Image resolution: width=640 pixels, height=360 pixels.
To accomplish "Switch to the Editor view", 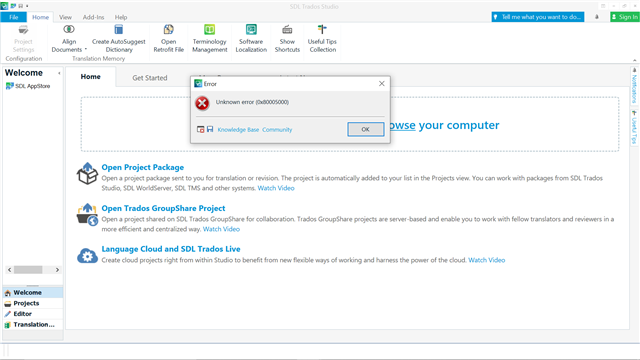I will click(33, 314).
